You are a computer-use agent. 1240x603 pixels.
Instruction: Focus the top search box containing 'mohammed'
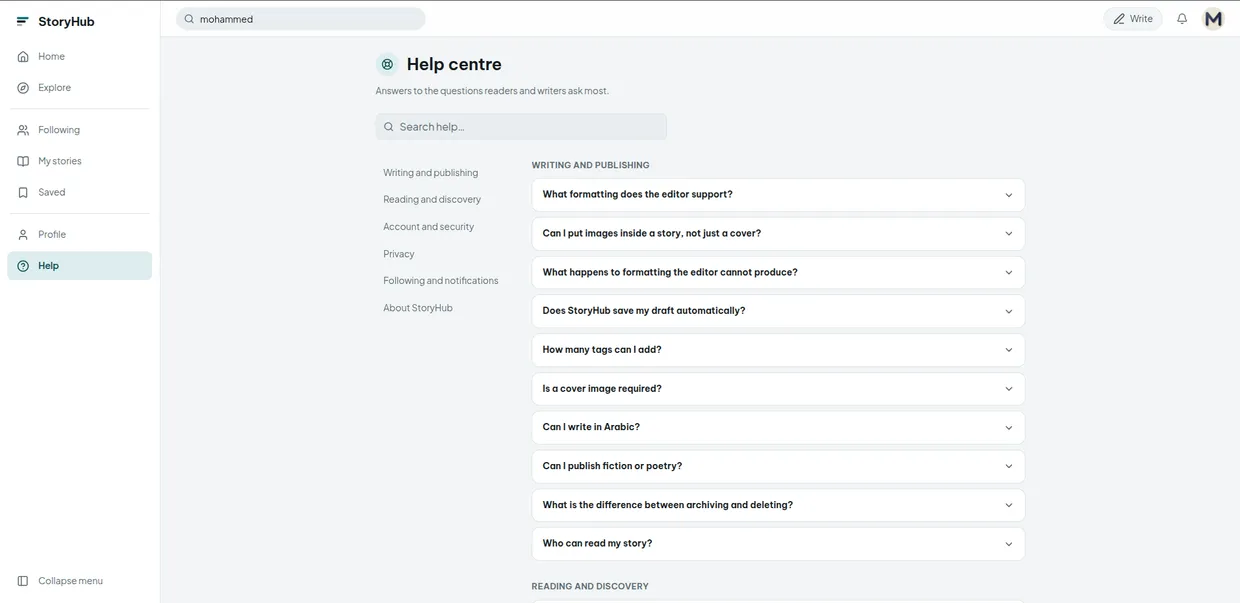pos(301,19)
